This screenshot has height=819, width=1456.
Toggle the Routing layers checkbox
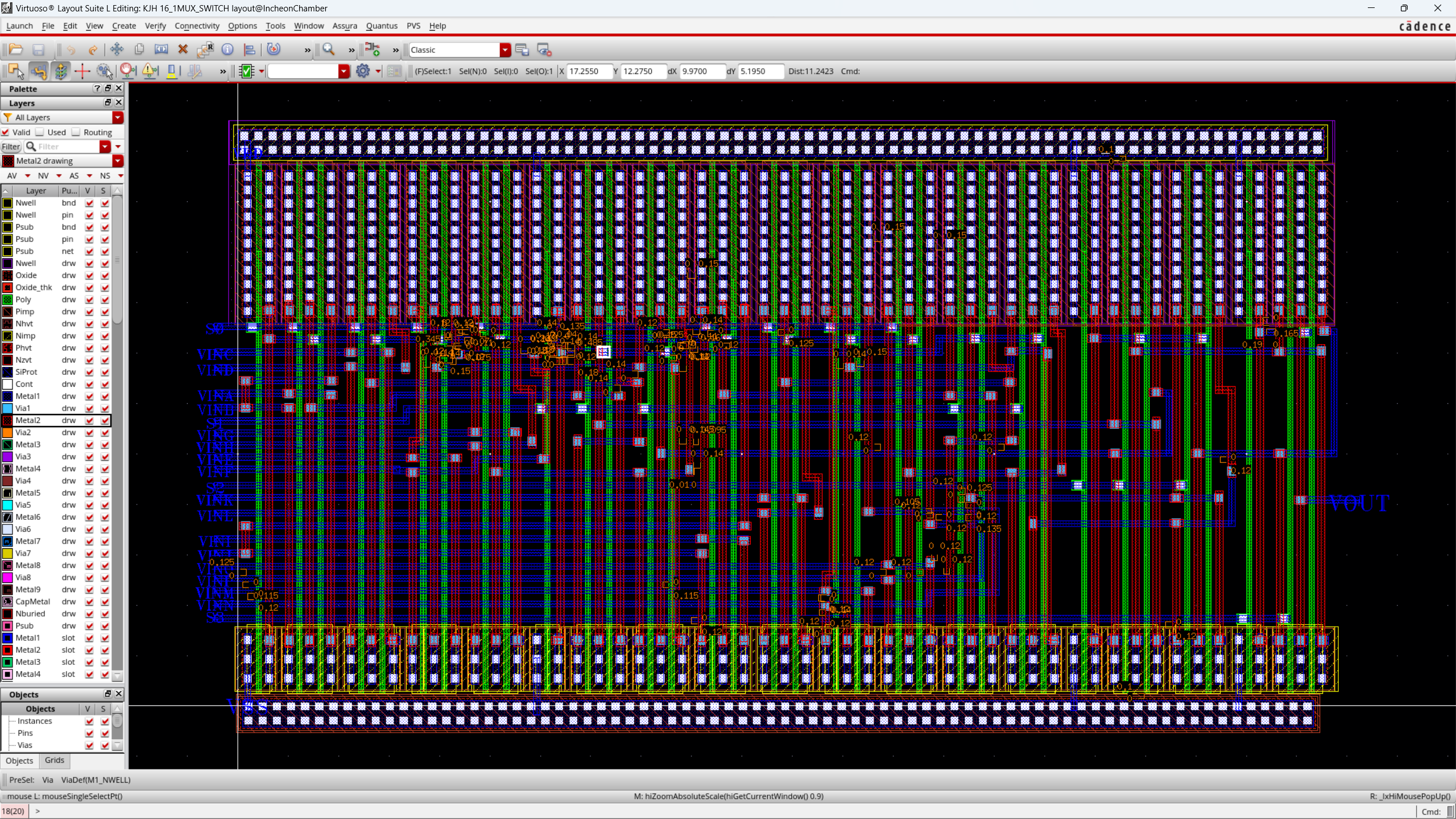76,132
